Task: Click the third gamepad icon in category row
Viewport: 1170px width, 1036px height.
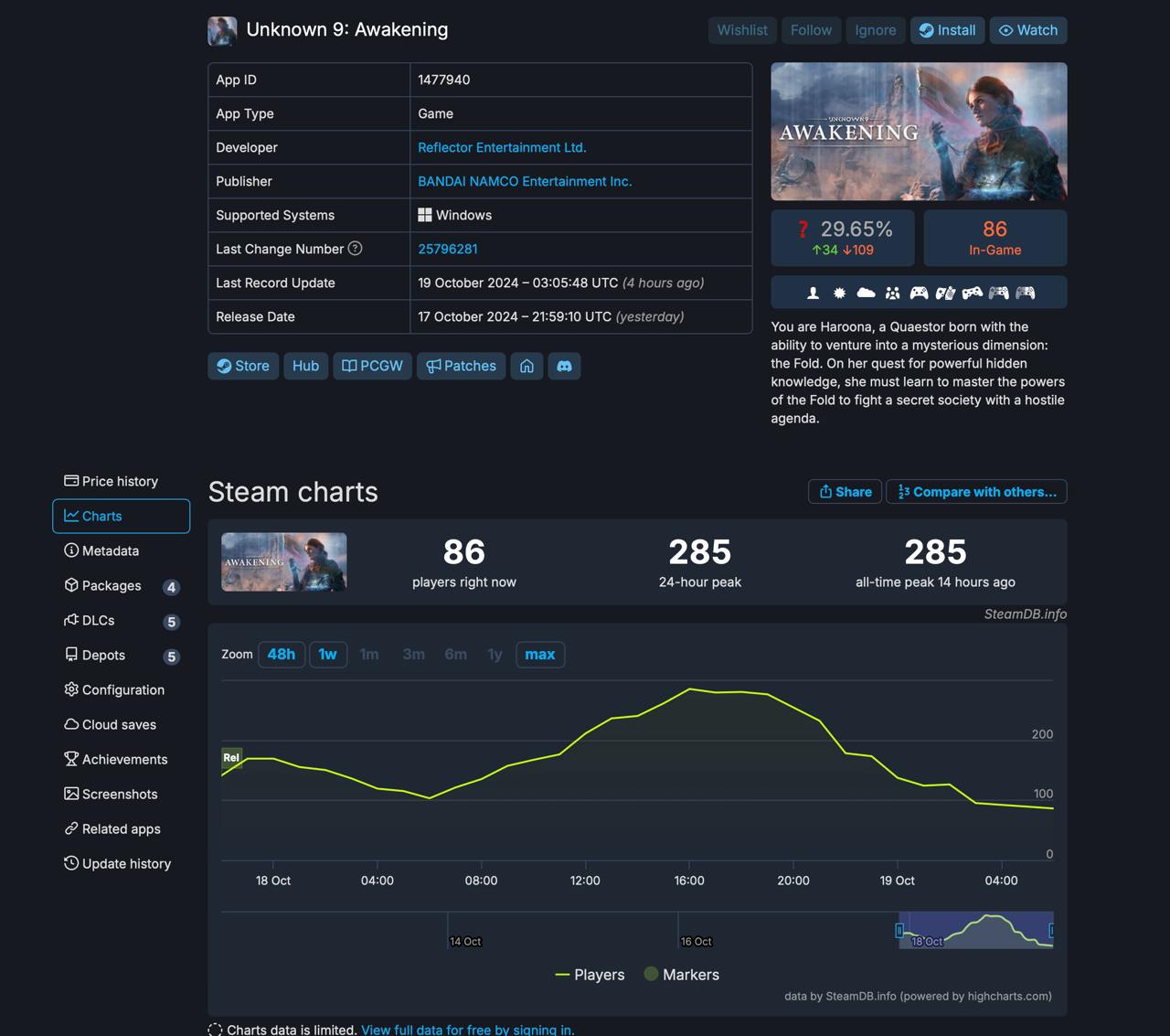Action: tap(972, 293)
